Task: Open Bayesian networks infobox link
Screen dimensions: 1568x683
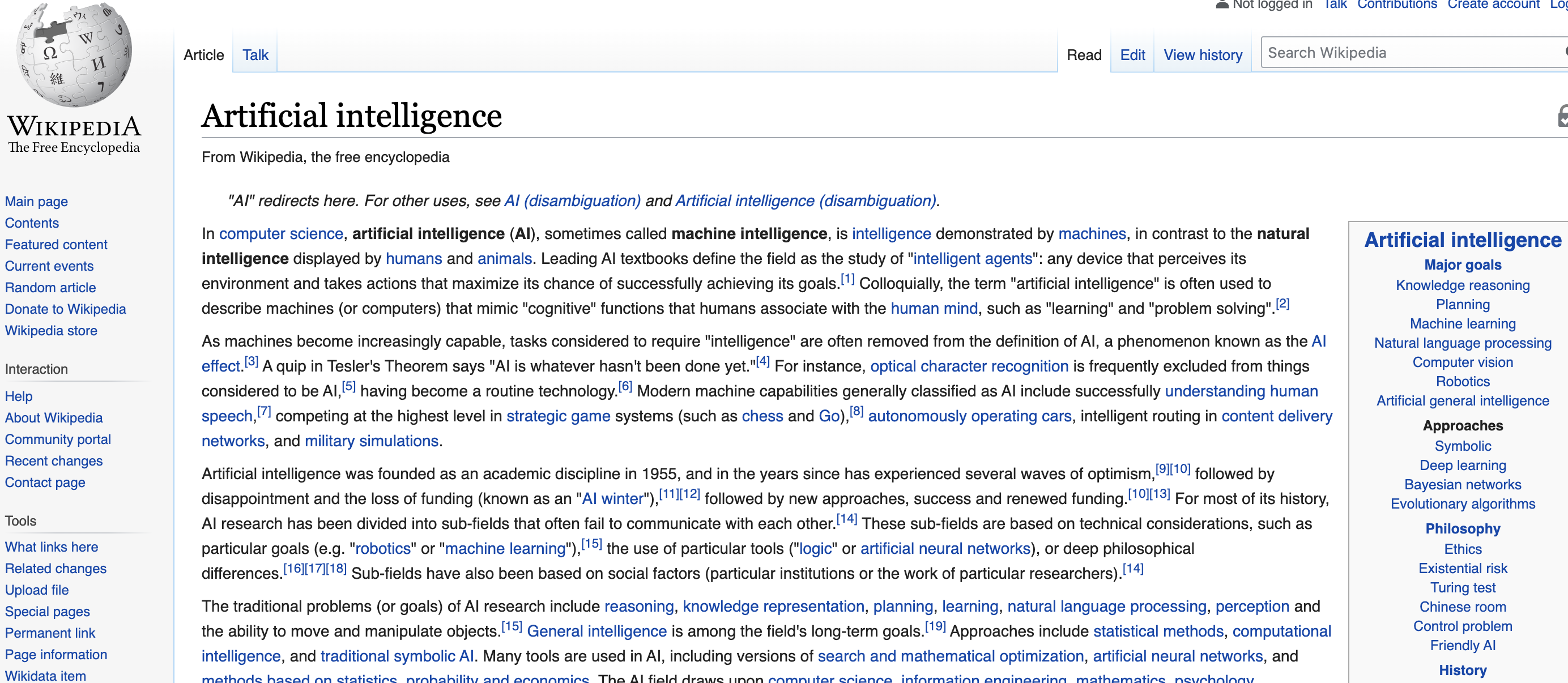Action: (x=1463, y=485)
